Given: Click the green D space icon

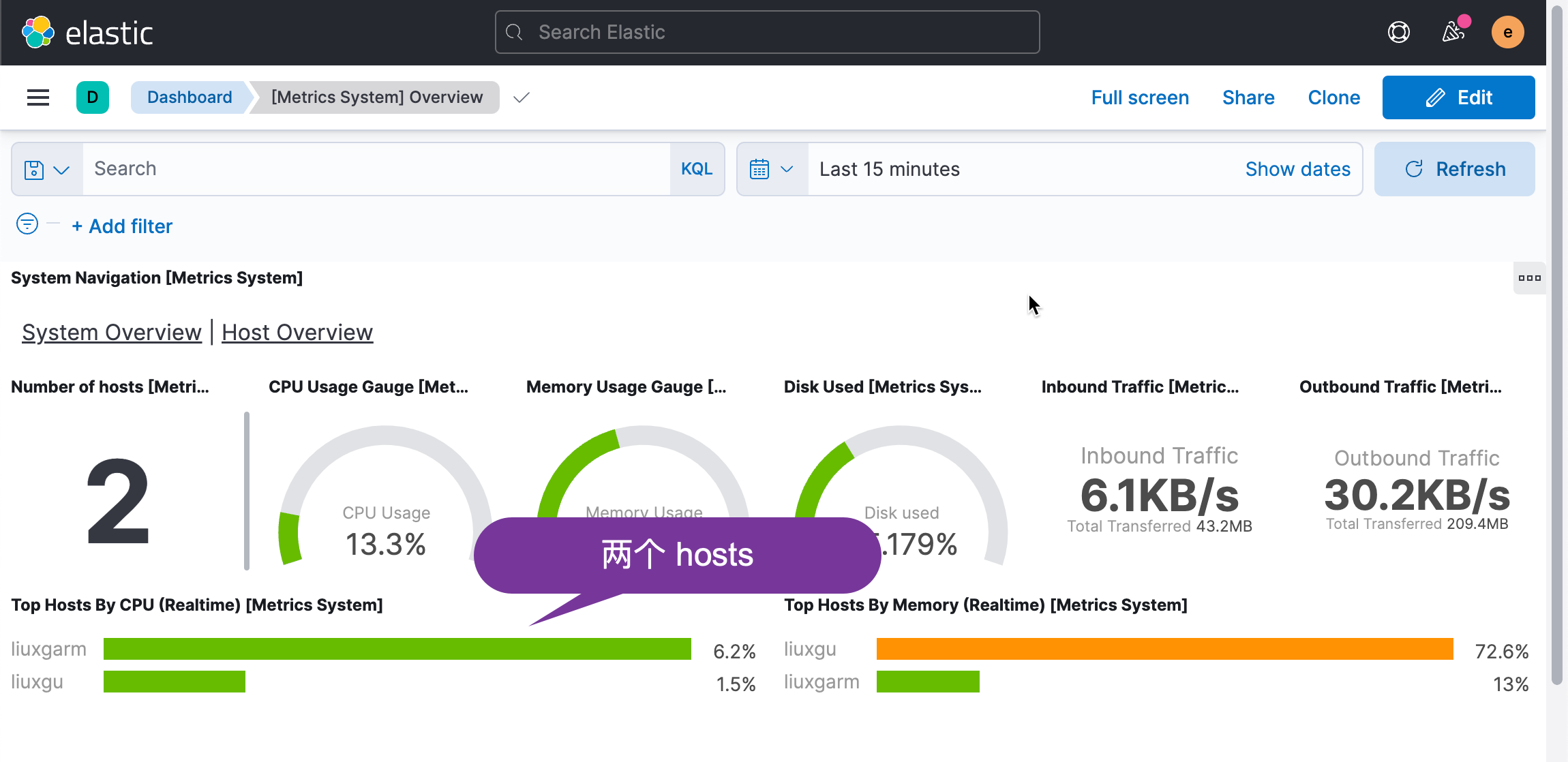Looking at the screenshot, I should 93,97.
